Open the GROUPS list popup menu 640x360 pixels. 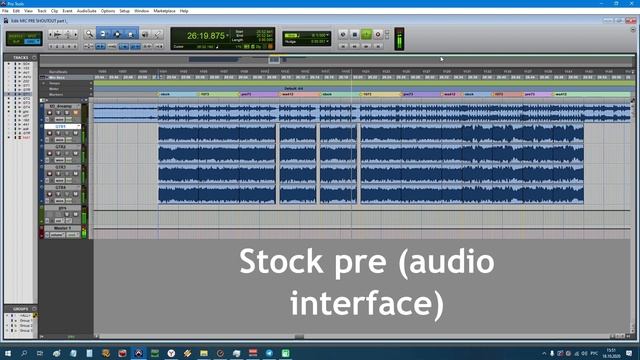34,309
